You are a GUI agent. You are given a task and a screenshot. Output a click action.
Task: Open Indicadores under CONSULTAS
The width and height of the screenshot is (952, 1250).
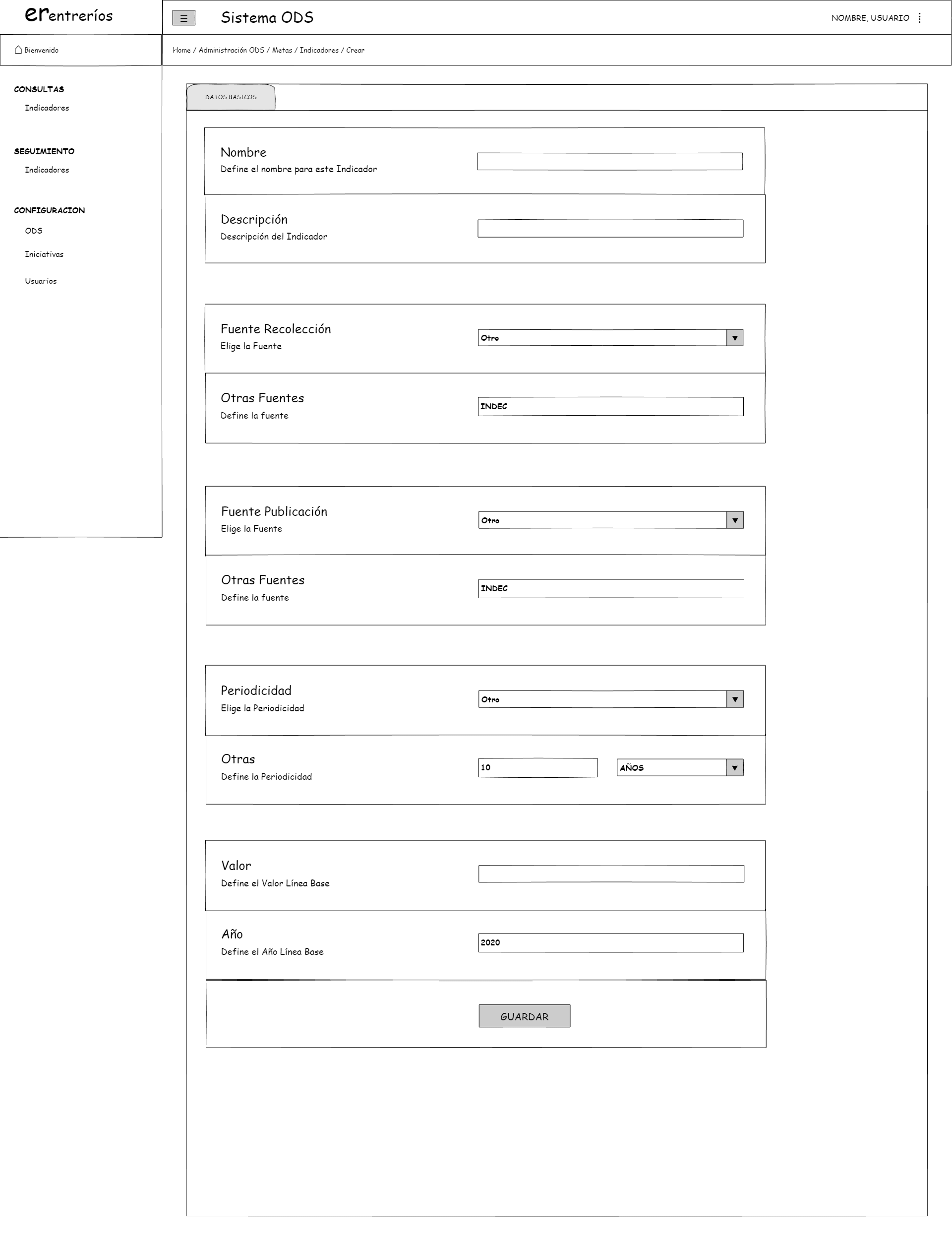pyautogui.click(x=47, y=108)
